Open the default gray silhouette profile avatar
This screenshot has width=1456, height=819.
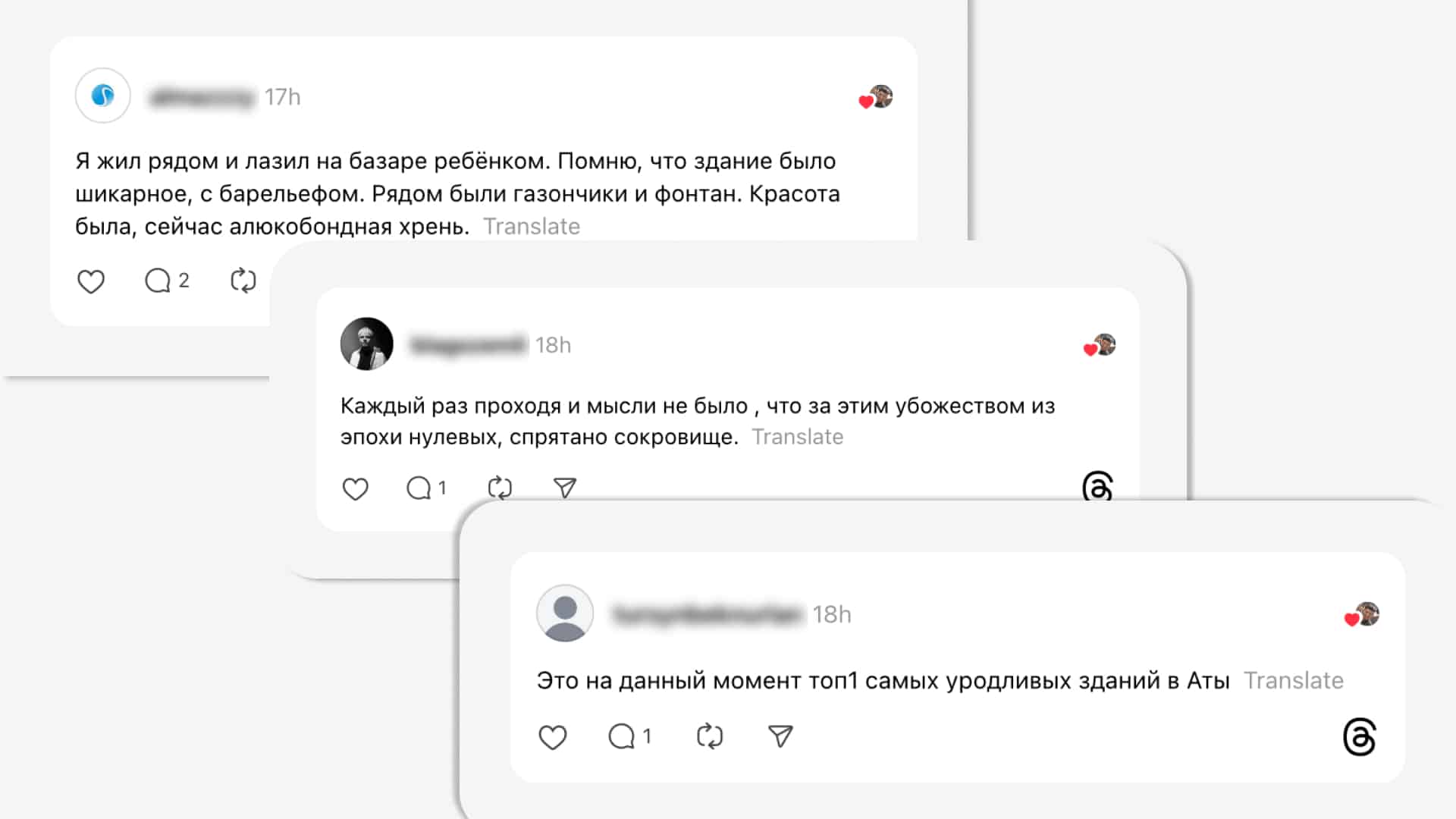565,613
